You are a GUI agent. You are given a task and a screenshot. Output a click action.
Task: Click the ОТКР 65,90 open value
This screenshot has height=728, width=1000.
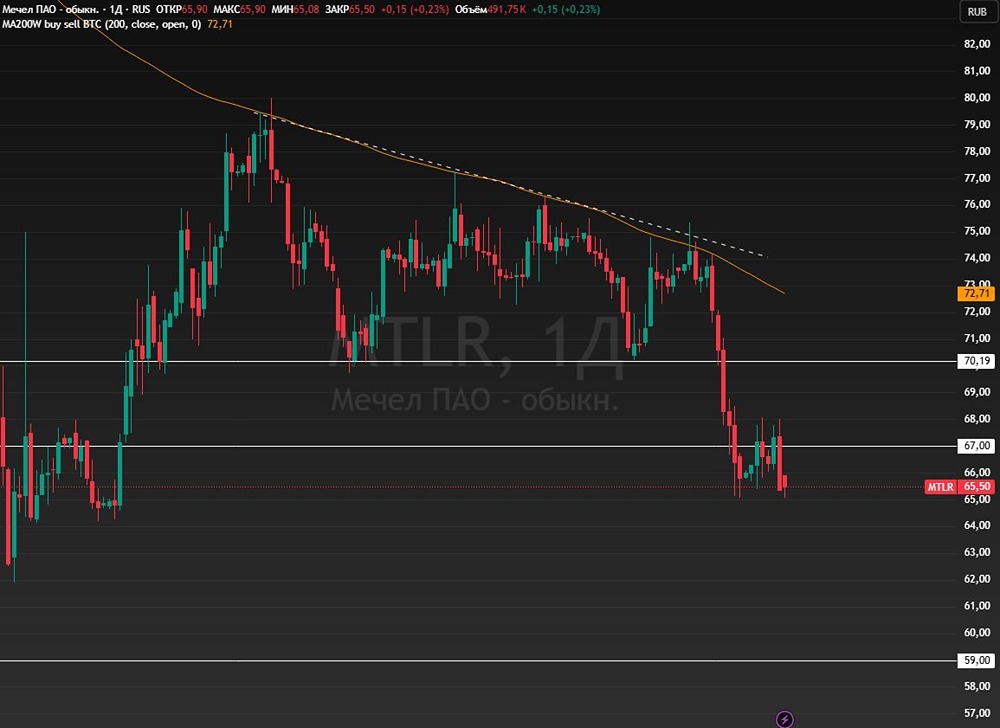(182, 10)
